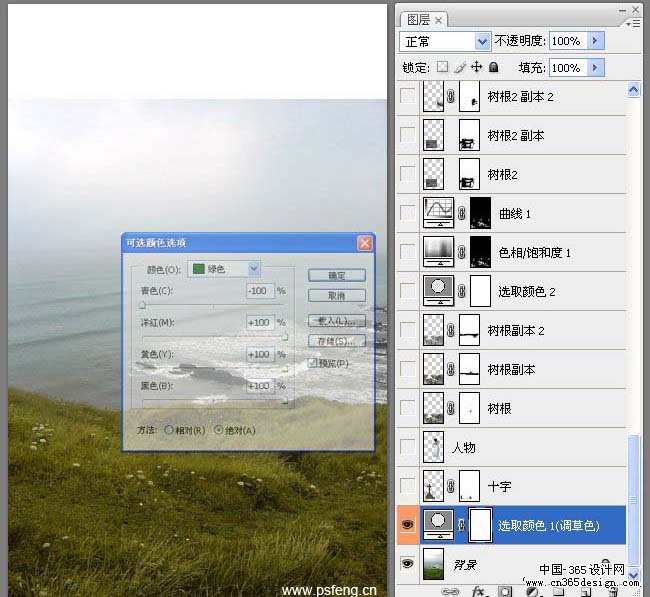
Task: Click the layers list scroll up arrow
Action: point(633,89)
